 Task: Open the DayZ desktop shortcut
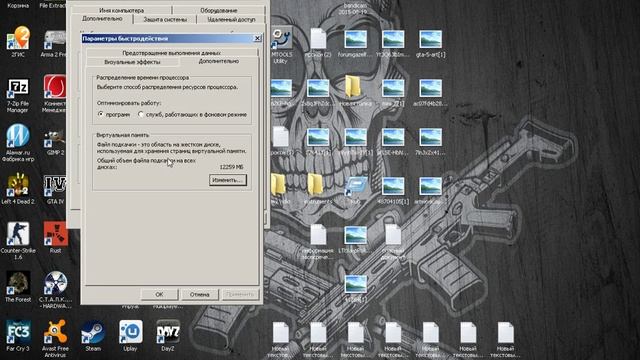tap(168, 335)
